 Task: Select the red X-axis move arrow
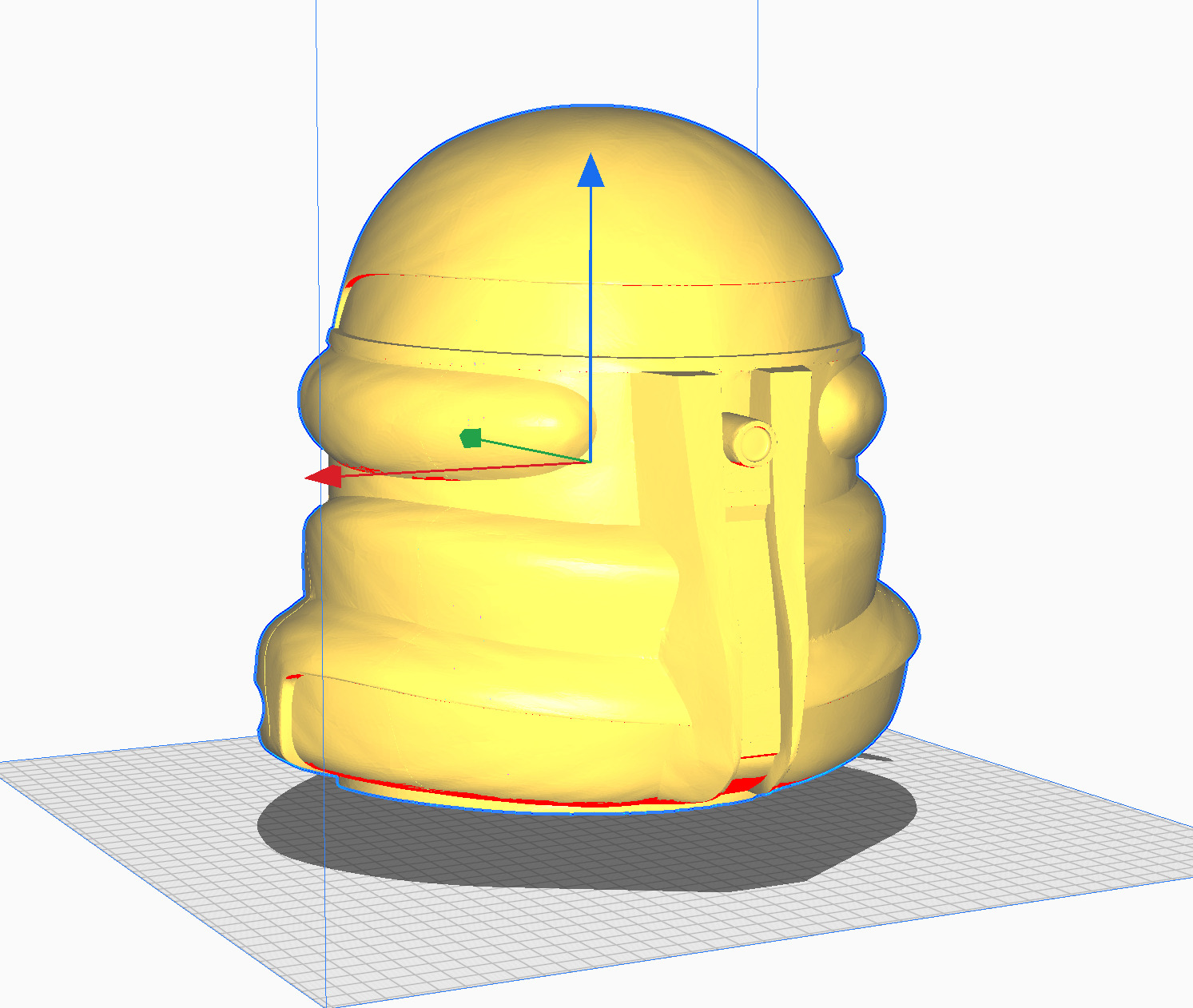coord(324,478)
